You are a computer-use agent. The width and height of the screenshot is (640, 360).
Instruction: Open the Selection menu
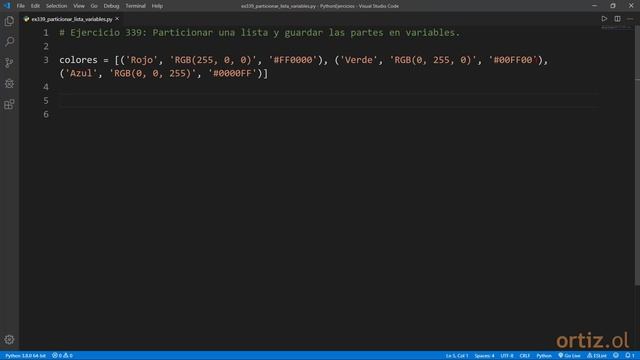coord(56,6)
